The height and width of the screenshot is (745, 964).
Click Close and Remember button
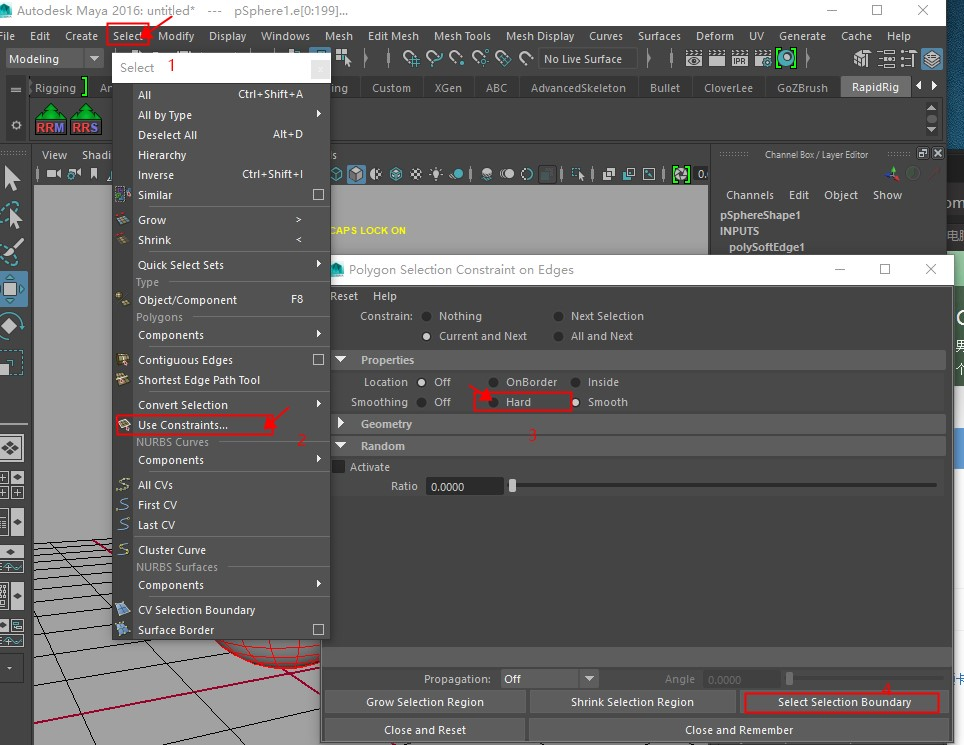pyautogui.click(x=739, y=730)
